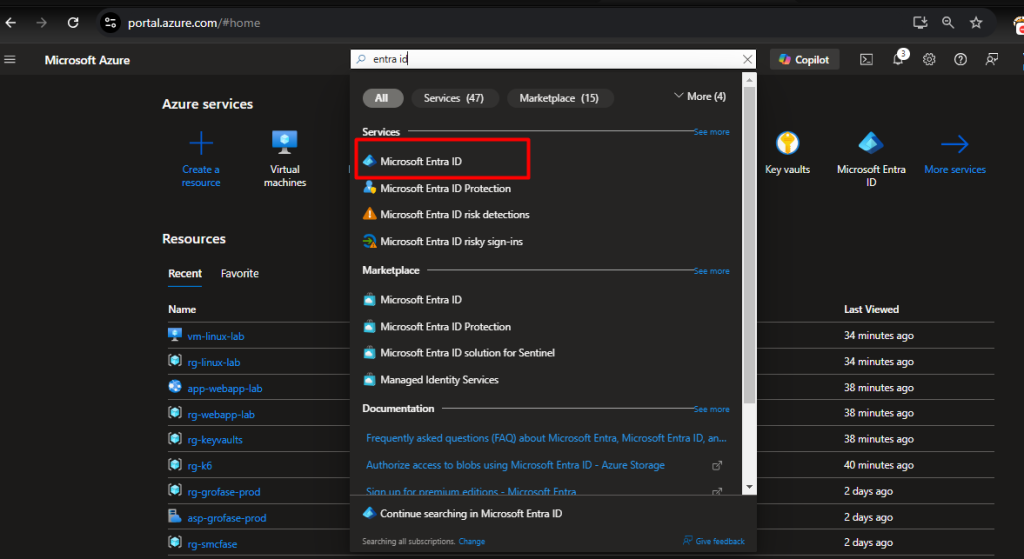Open the portal settings gear
This screenshot has height=559, width=1024.
coord(929,60)
